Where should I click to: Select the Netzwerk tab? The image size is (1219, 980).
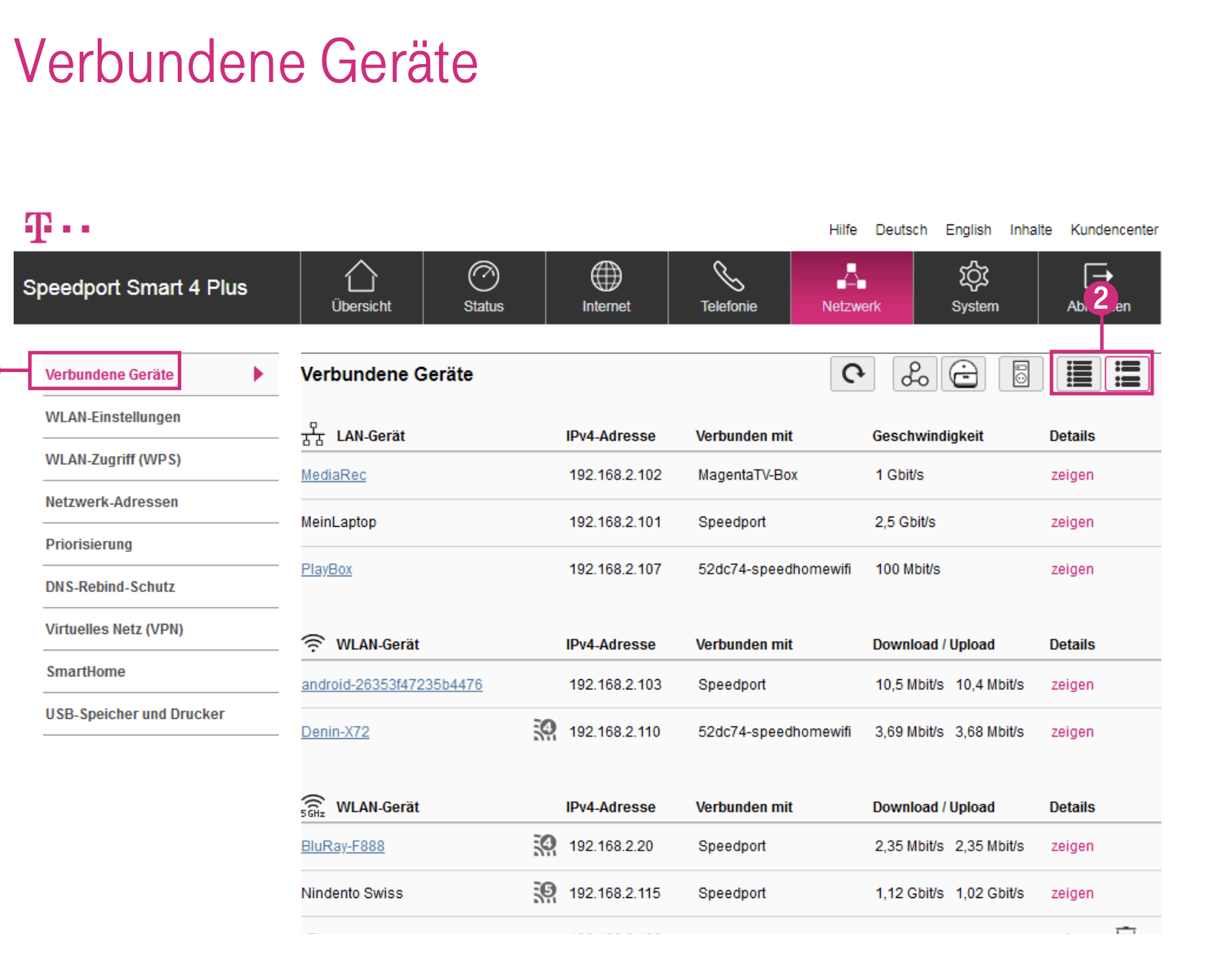coord(851,288)
